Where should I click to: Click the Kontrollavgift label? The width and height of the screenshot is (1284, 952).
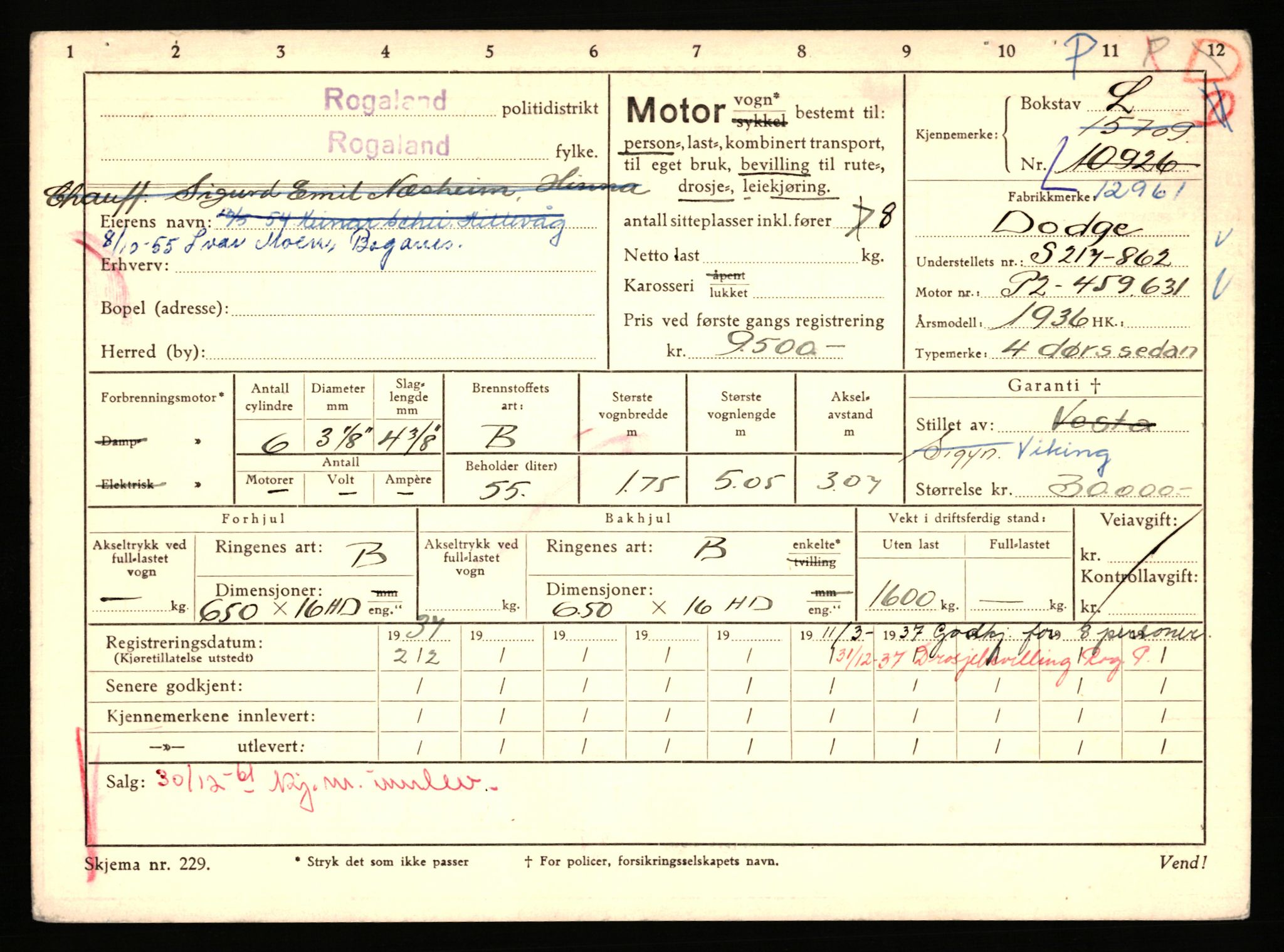[x=1139, y=577]
